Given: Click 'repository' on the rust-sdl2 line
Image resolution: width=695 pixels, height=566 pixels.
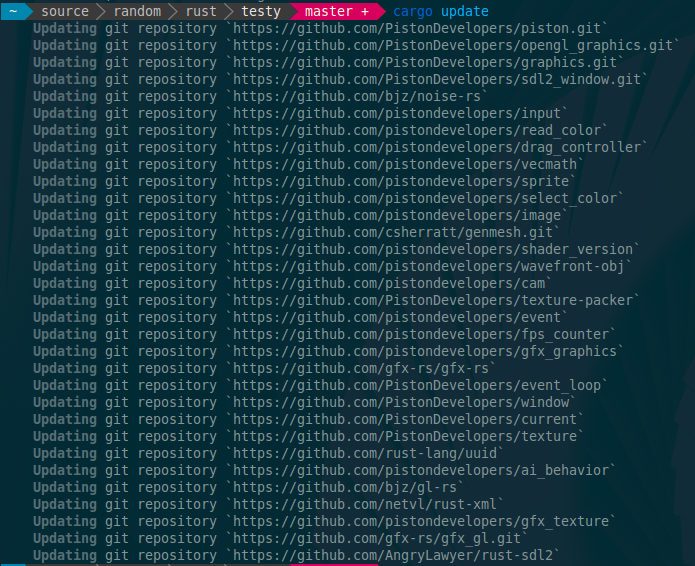Looking at the screenshot, I should 177,555.
